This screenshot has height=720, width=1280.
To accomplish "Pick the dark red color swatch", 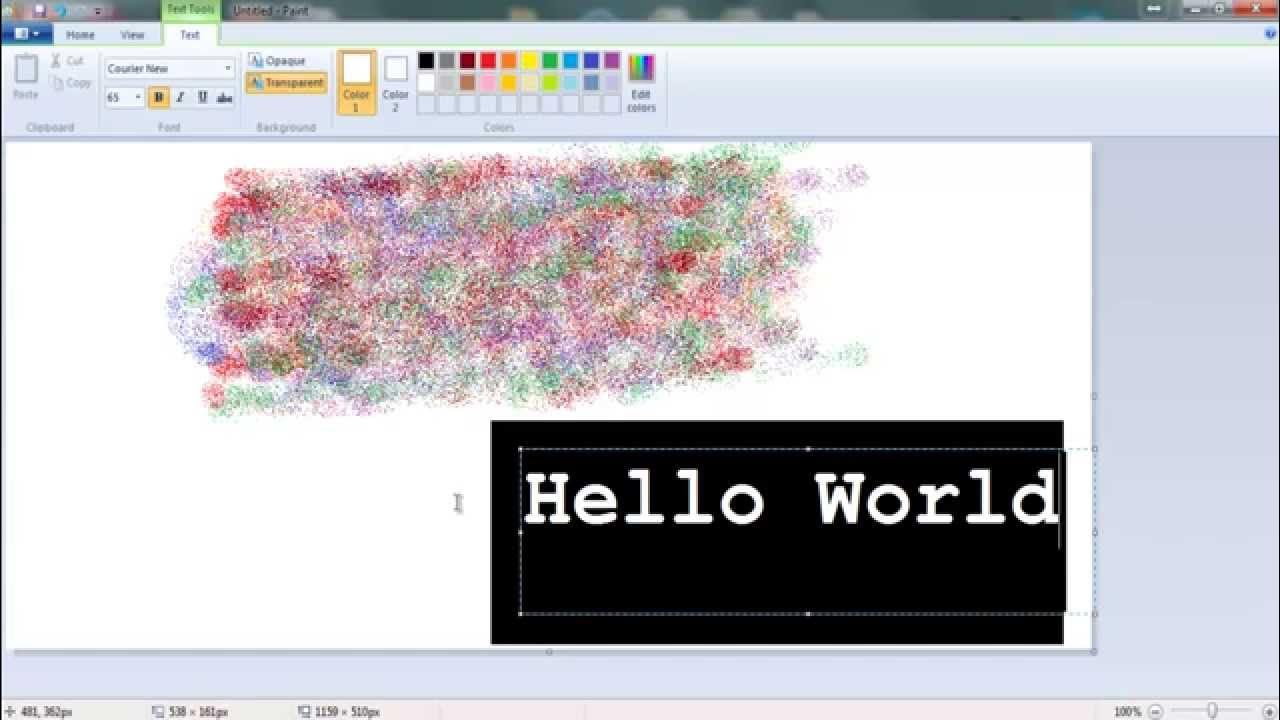I will (x=467, y=61).
